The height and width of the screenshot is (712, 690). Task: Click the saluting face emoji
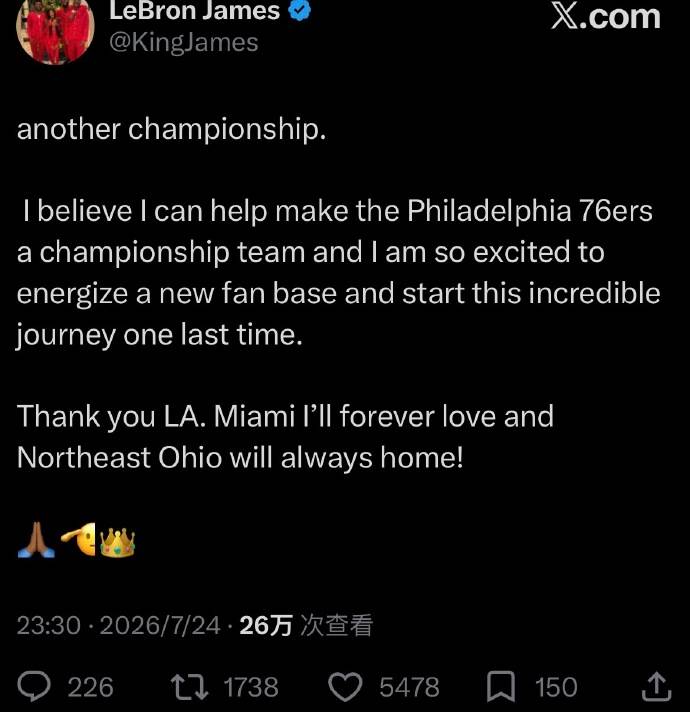[79, 539]
